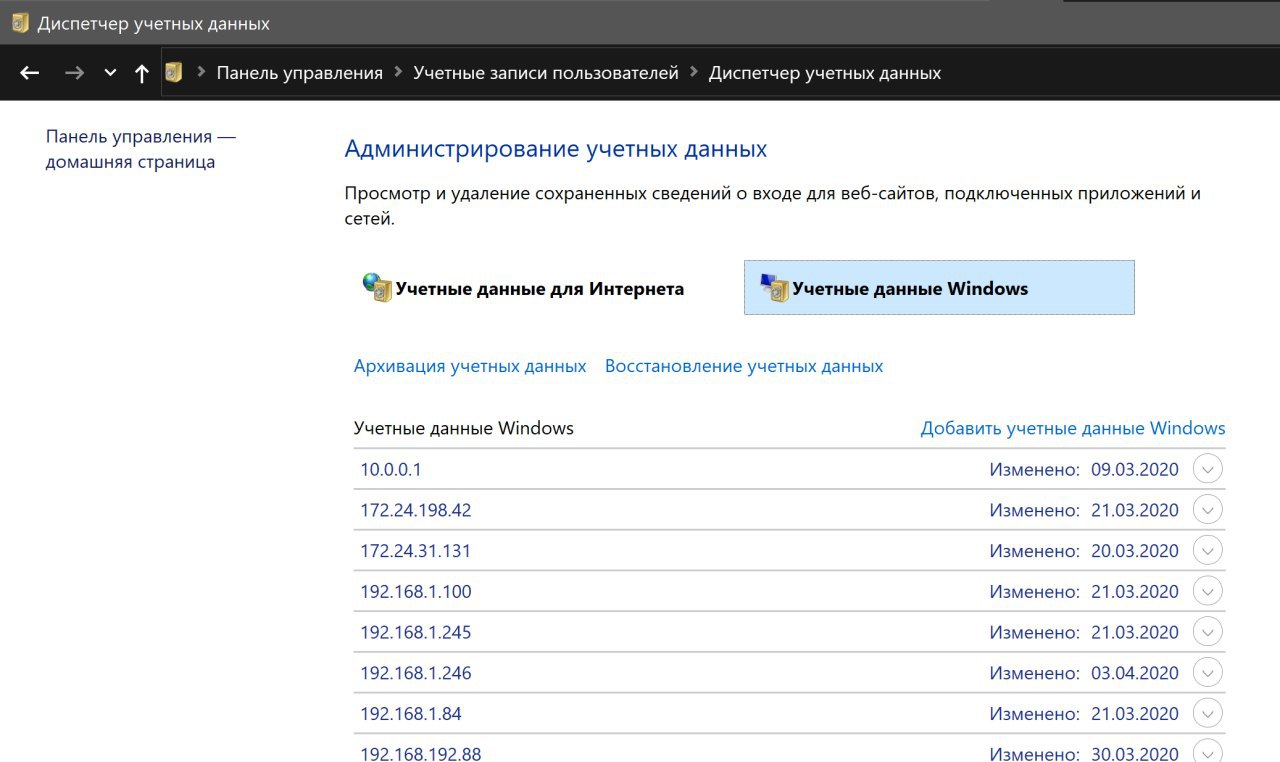Click the date 20.03.2020

[1135, 551]
